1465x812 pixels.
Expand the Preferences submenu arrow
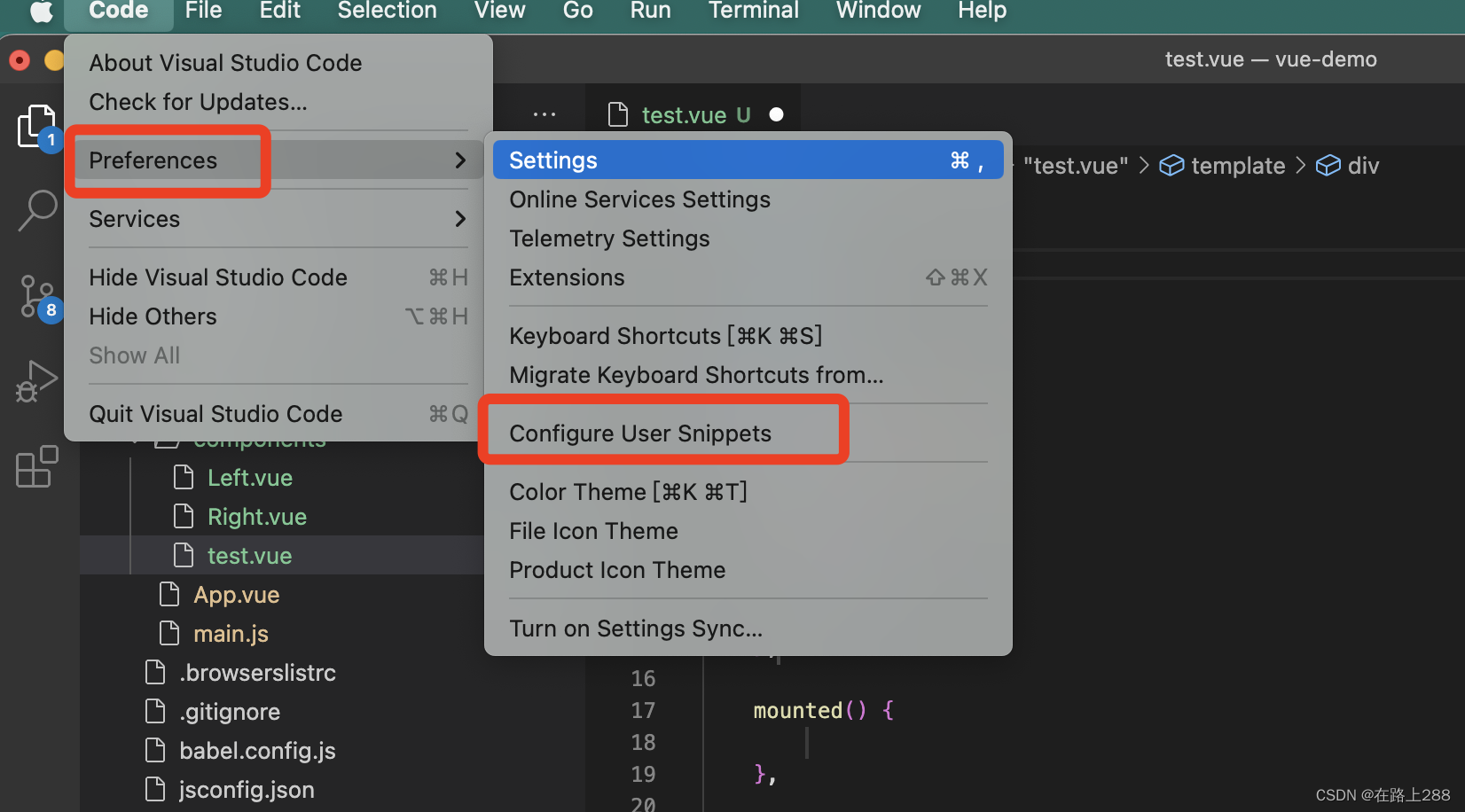[460, 160]
